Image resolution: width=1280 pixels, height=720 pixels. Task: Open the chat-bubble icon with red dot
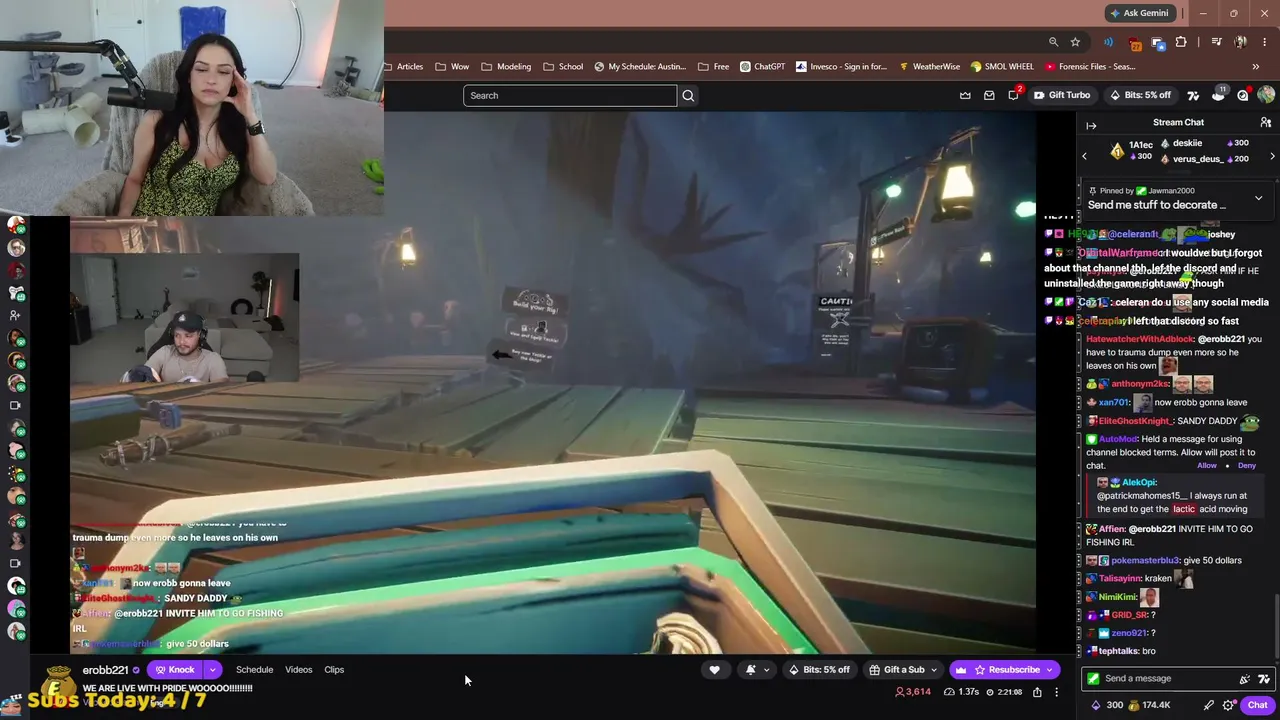tap(1243, 95)
